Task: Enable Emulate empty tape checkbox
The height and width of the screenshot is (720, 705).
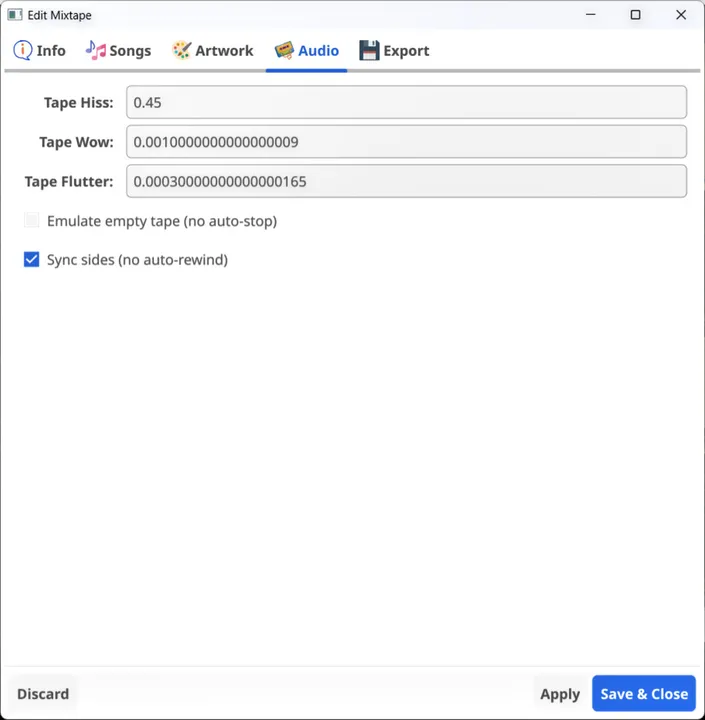Action: [32, 220]
